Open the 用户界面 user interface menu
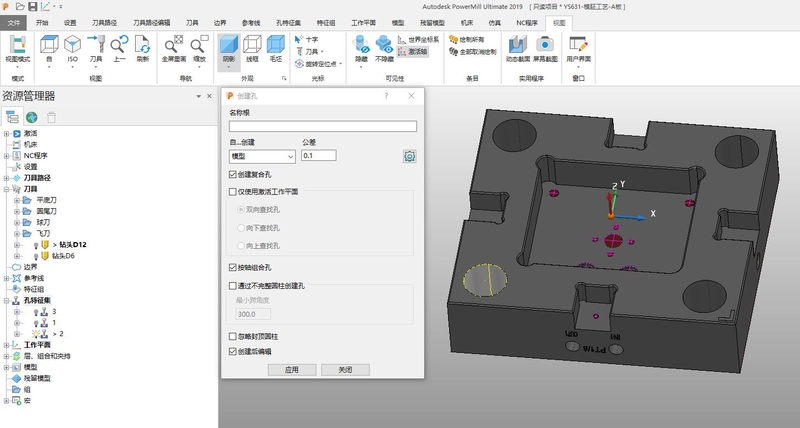The width and height of the screenshot is (800, 428). [x=579, y=49]
